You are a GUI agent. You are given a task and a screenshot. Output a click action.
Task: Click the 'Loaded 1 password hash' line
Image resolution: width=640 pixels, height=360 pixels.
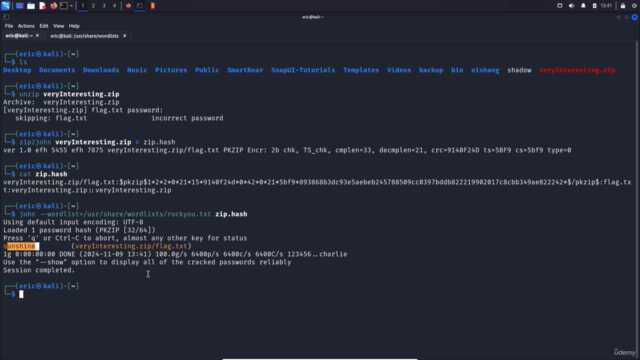(x=79, y=230)
